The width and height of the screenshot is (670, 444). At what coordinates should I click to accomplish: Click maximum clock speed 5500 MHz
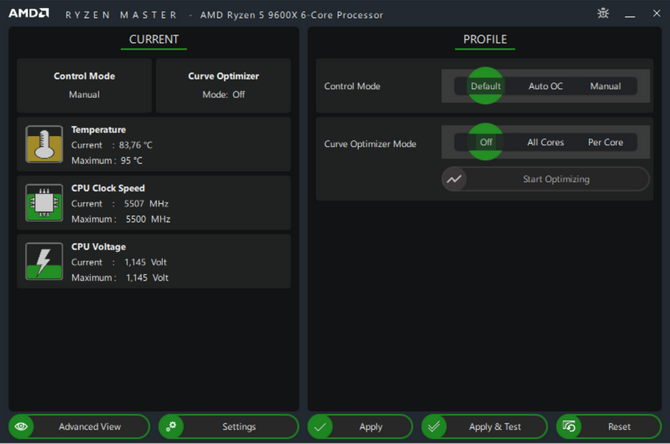[x=148, y=219]
